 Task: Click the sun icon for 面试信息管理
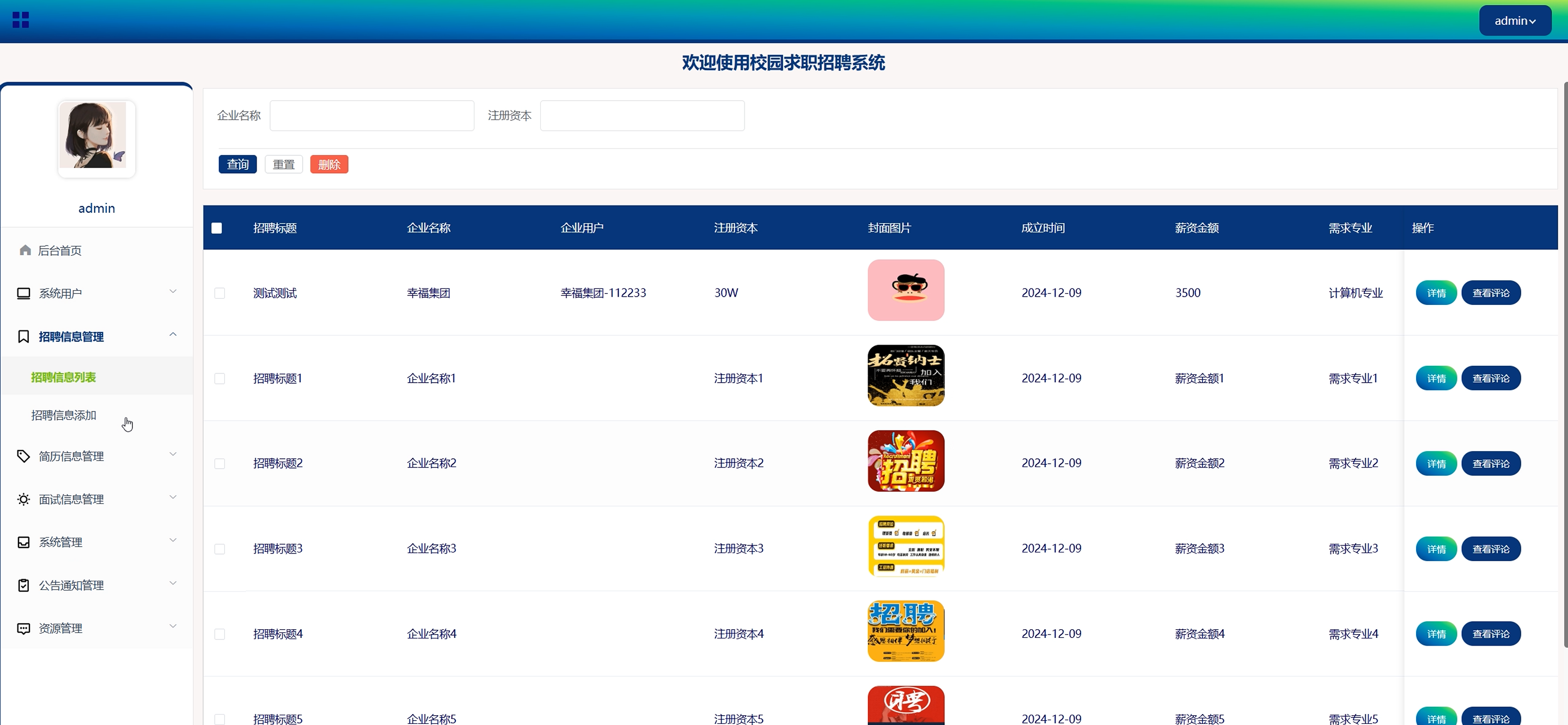coord(23,499)
